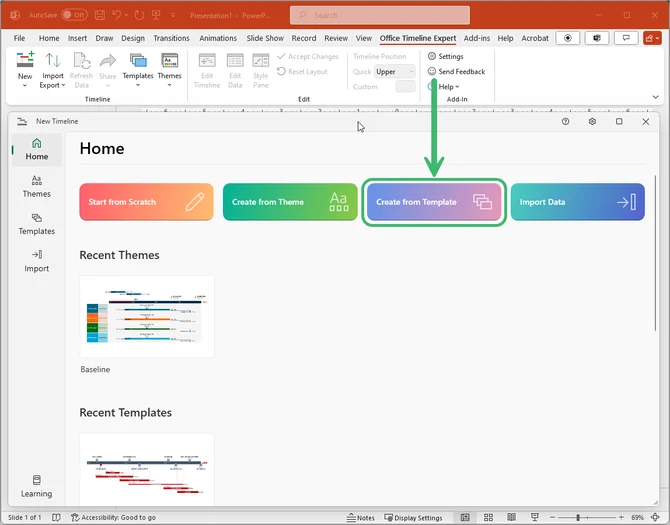Switch to the Slide Show ribbon tab
This screenshot has height=525, width=670.
point(265,38)
